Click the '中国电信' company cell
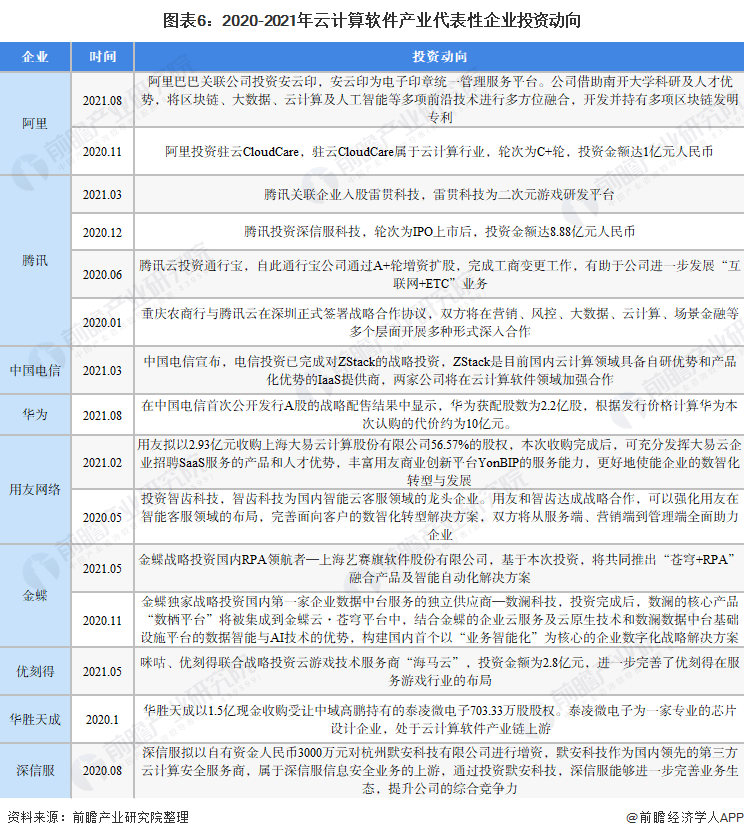 35,370
